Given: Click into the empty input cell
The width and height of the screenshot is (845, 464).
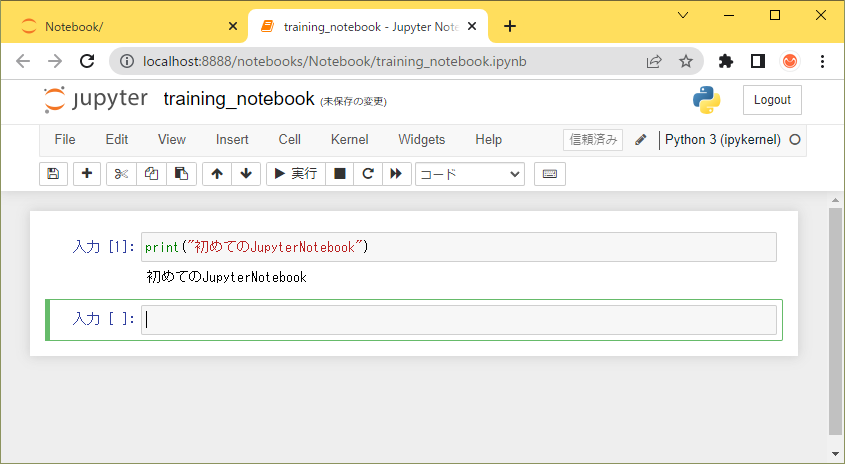Looking at the screenshot, I should [459, 320].
